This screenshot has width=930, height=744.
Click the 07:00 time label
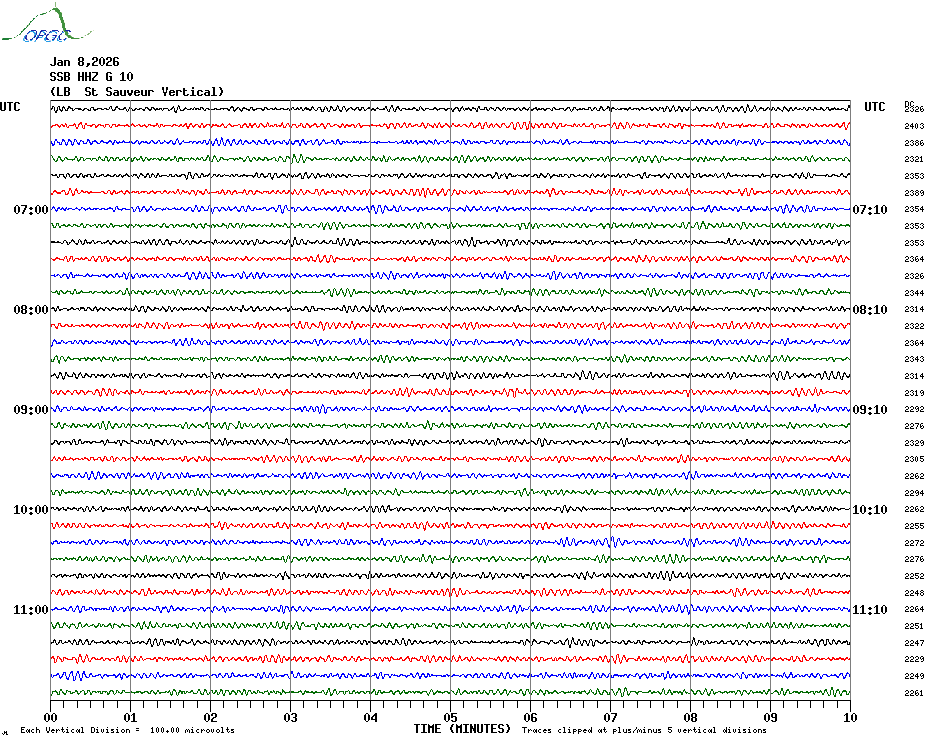31,209
